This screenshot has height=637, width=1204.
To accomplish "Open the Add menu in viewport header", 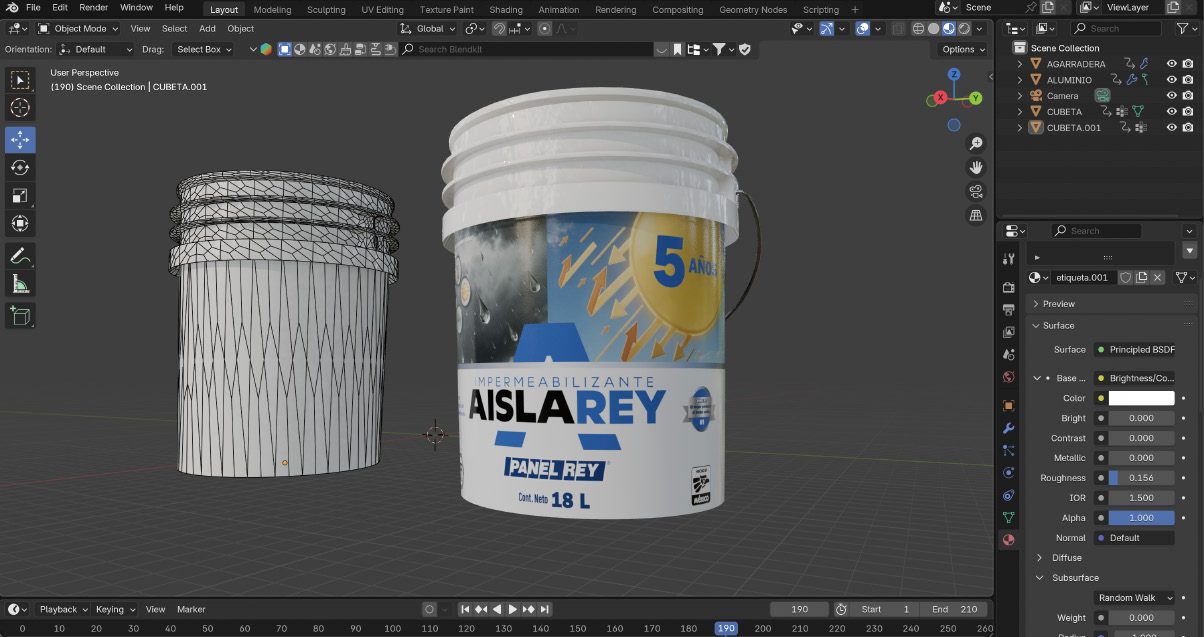I will coord(207,29).
